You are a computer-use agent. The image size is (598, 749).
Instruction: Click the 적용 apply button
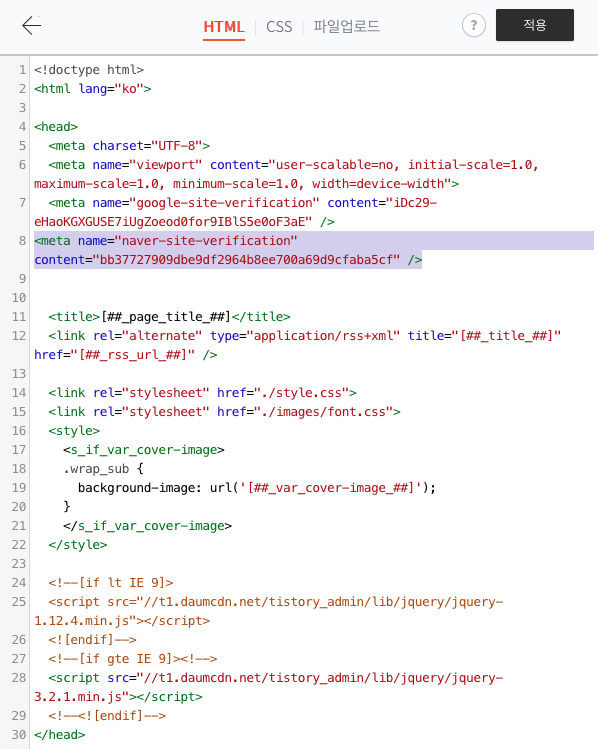tap(534, 25)
